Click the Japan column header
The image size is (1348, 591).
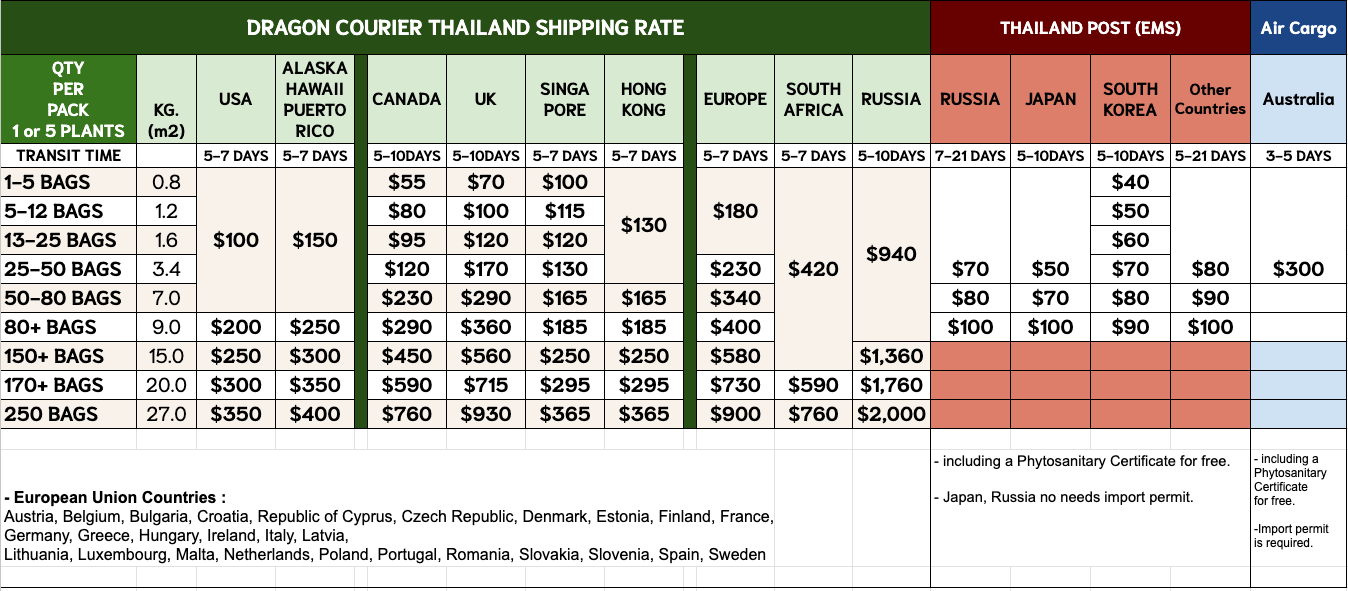(1050, 99)
